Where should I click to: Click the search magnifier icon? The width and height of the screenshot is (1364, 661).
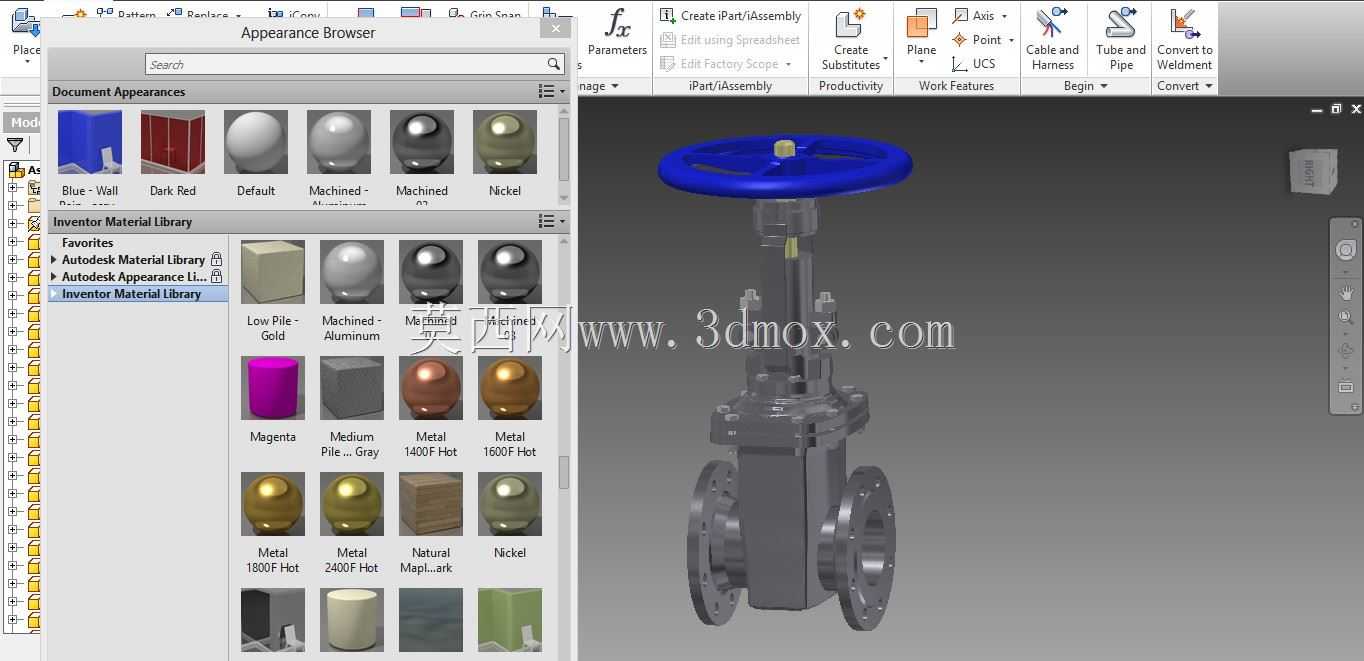(x=554, y=64)
